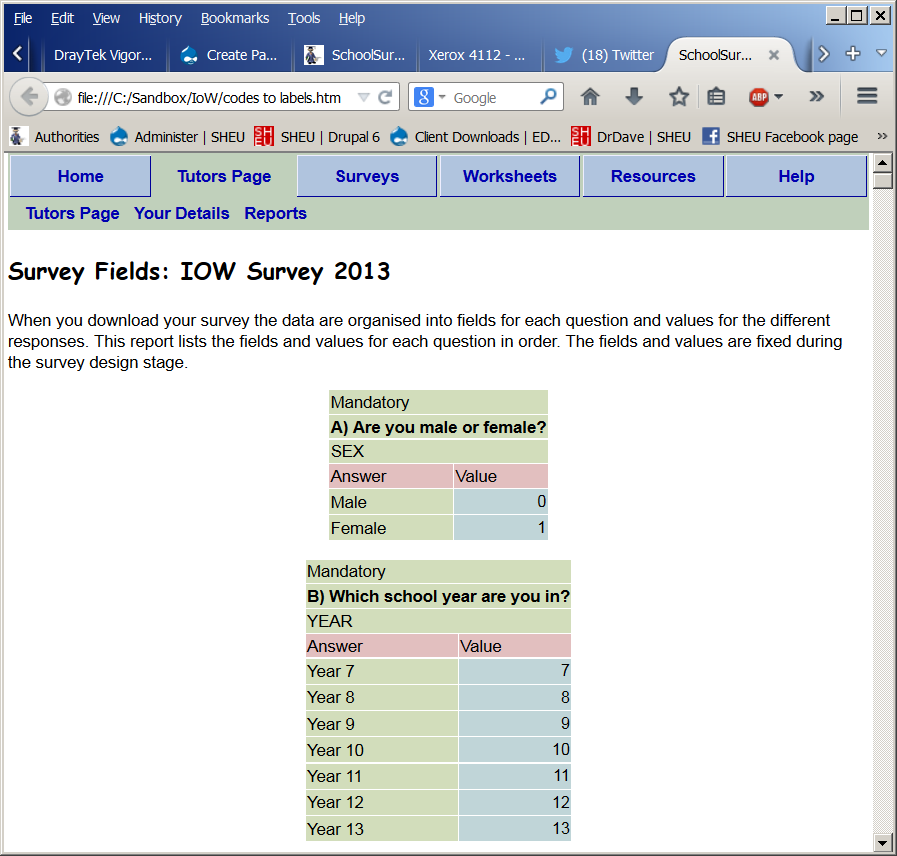Open the list-all-tabs dropdown arrow
Image resolution: width=897 pixels, height=856 pixels.
pos(881,55)
